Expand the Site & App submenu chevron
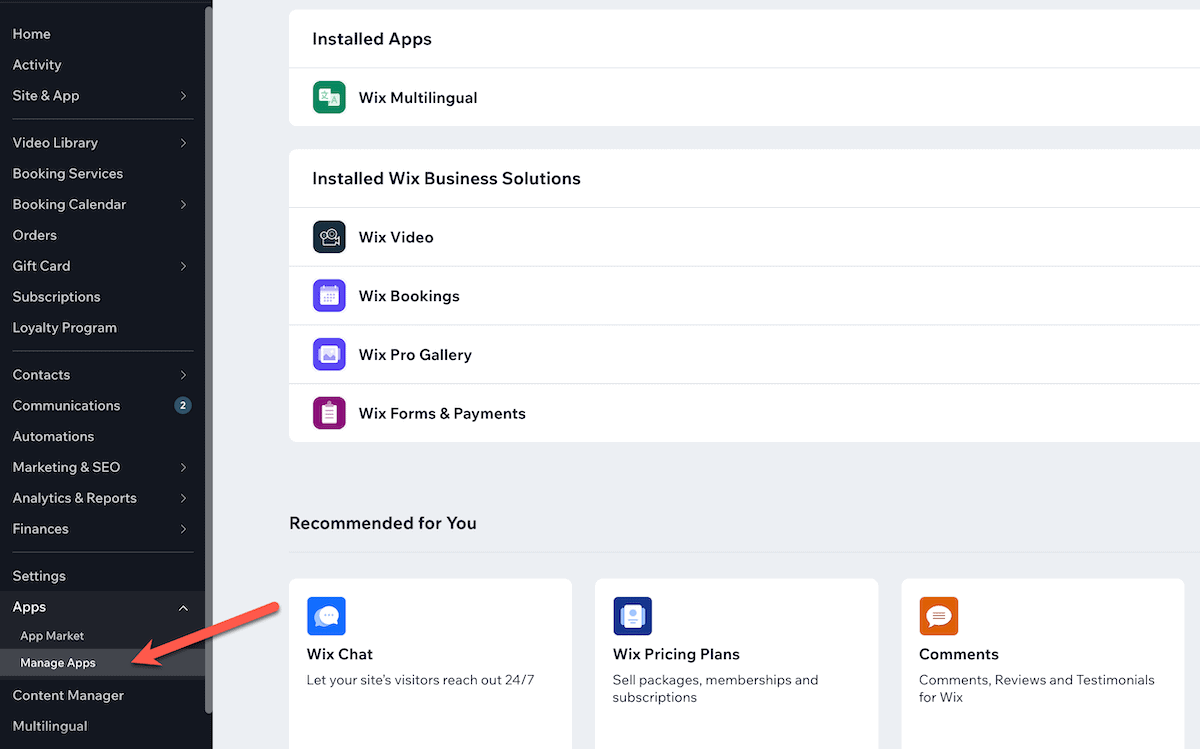Screen dimensions: 1200x749 pyautogui.click(x=183, y=96)
